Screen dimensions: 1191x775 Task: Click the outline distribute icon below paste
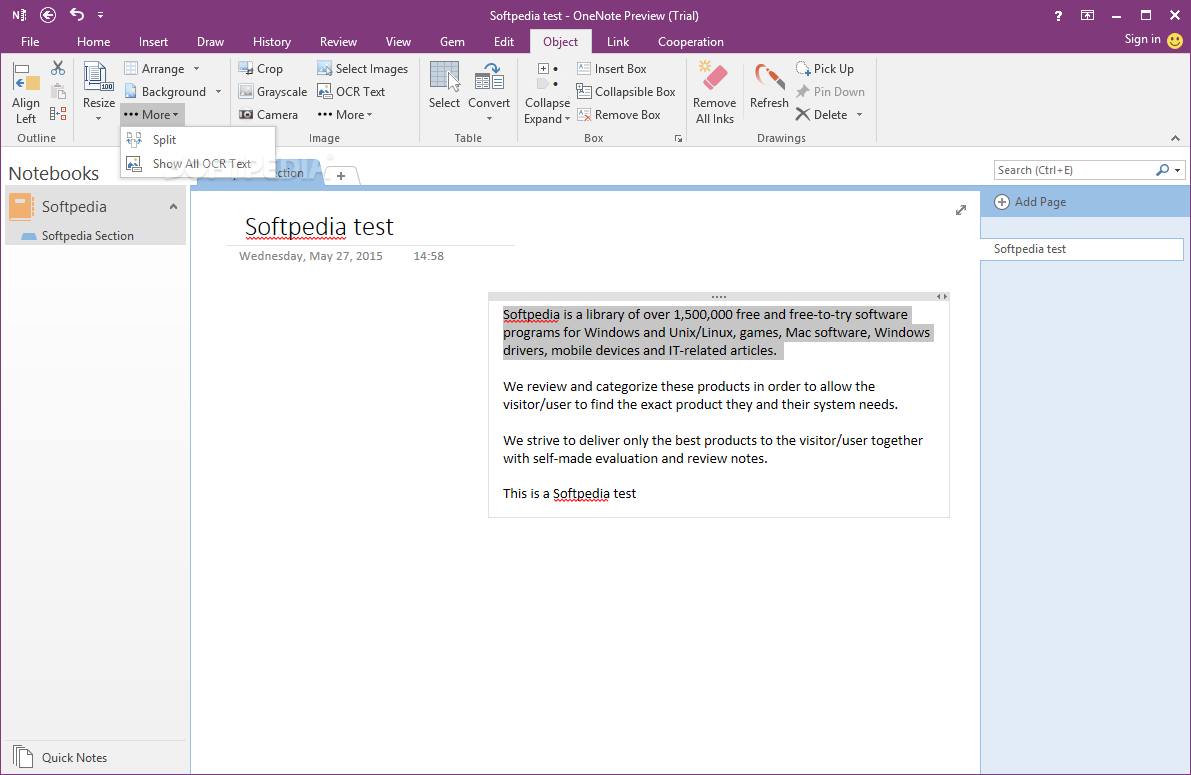click(x=58, y=114)
